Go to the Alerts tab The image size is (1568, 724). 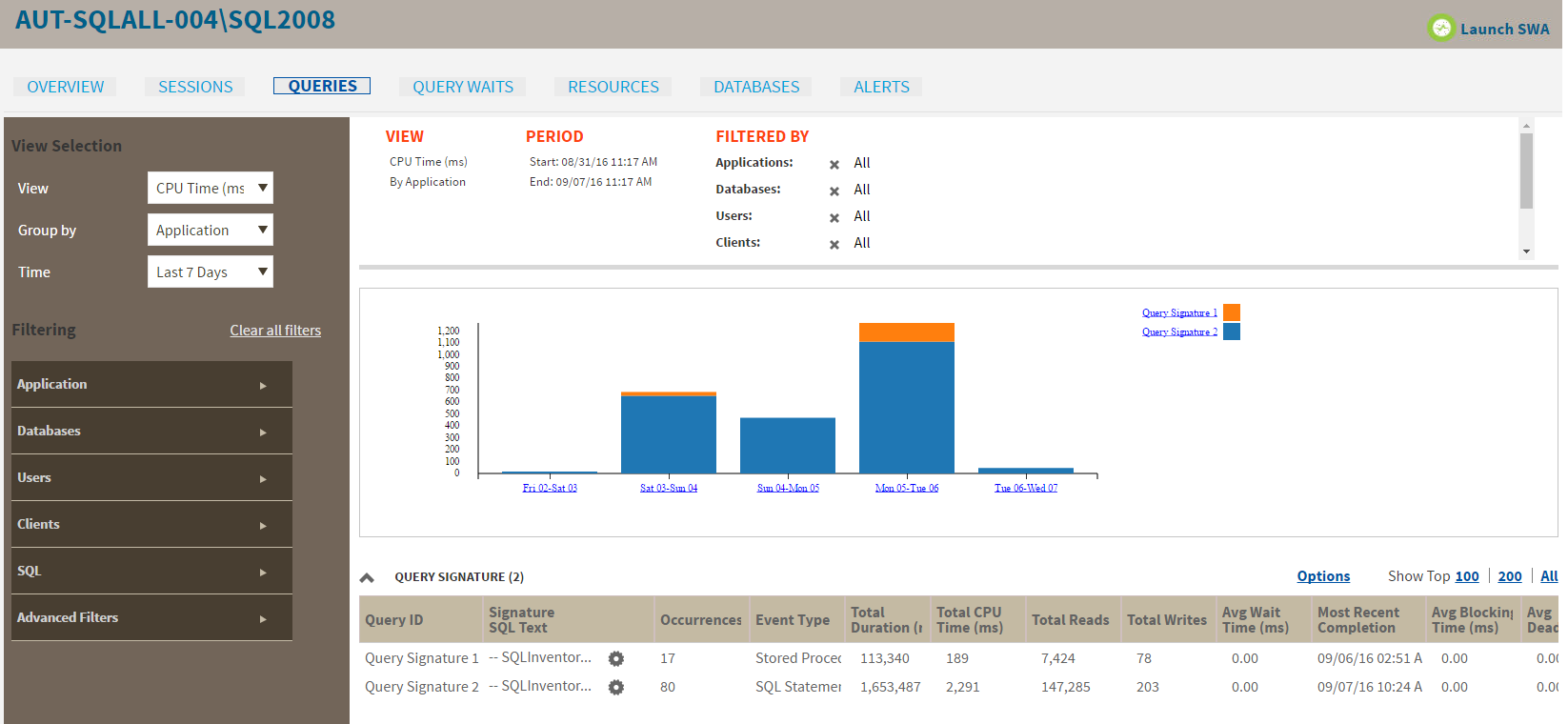(x=881, y=87)
